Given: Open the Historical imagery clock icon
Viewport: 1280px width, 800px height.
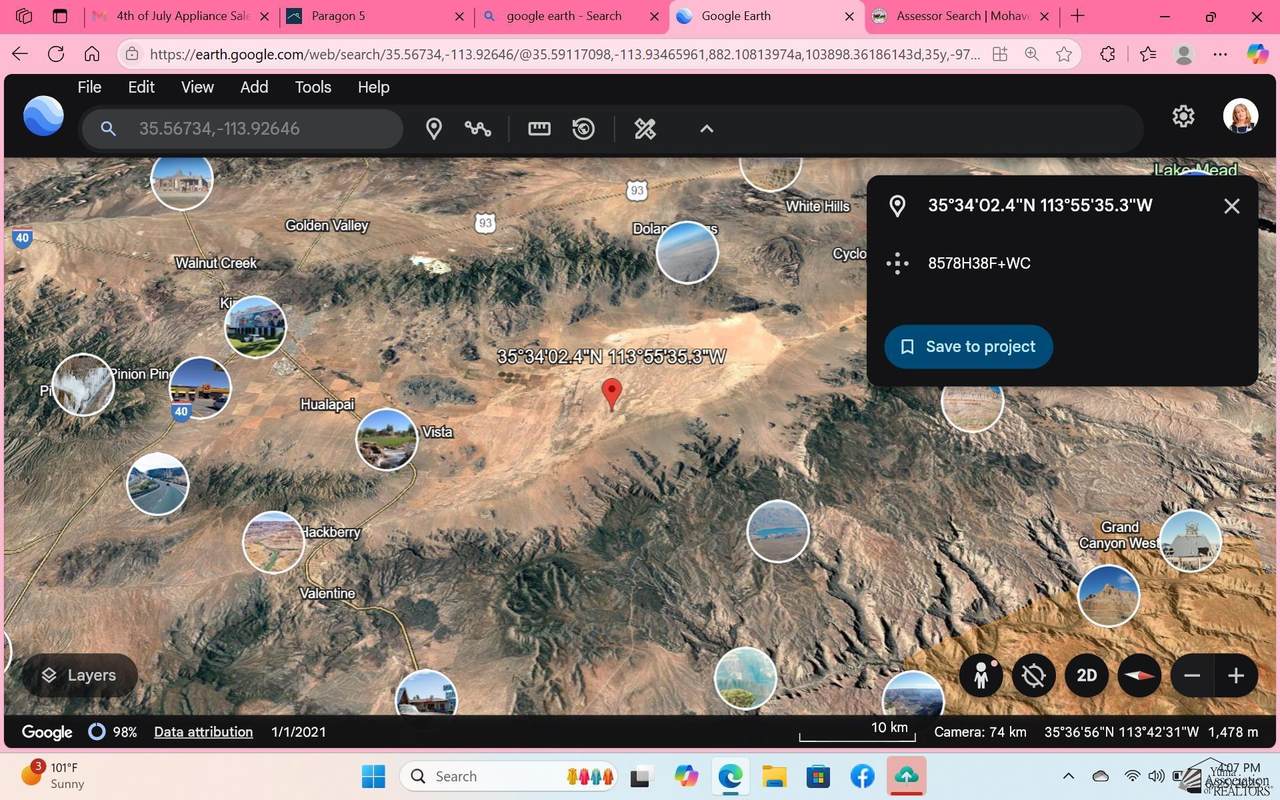Looking at the screenshot, I should [584, 128].
